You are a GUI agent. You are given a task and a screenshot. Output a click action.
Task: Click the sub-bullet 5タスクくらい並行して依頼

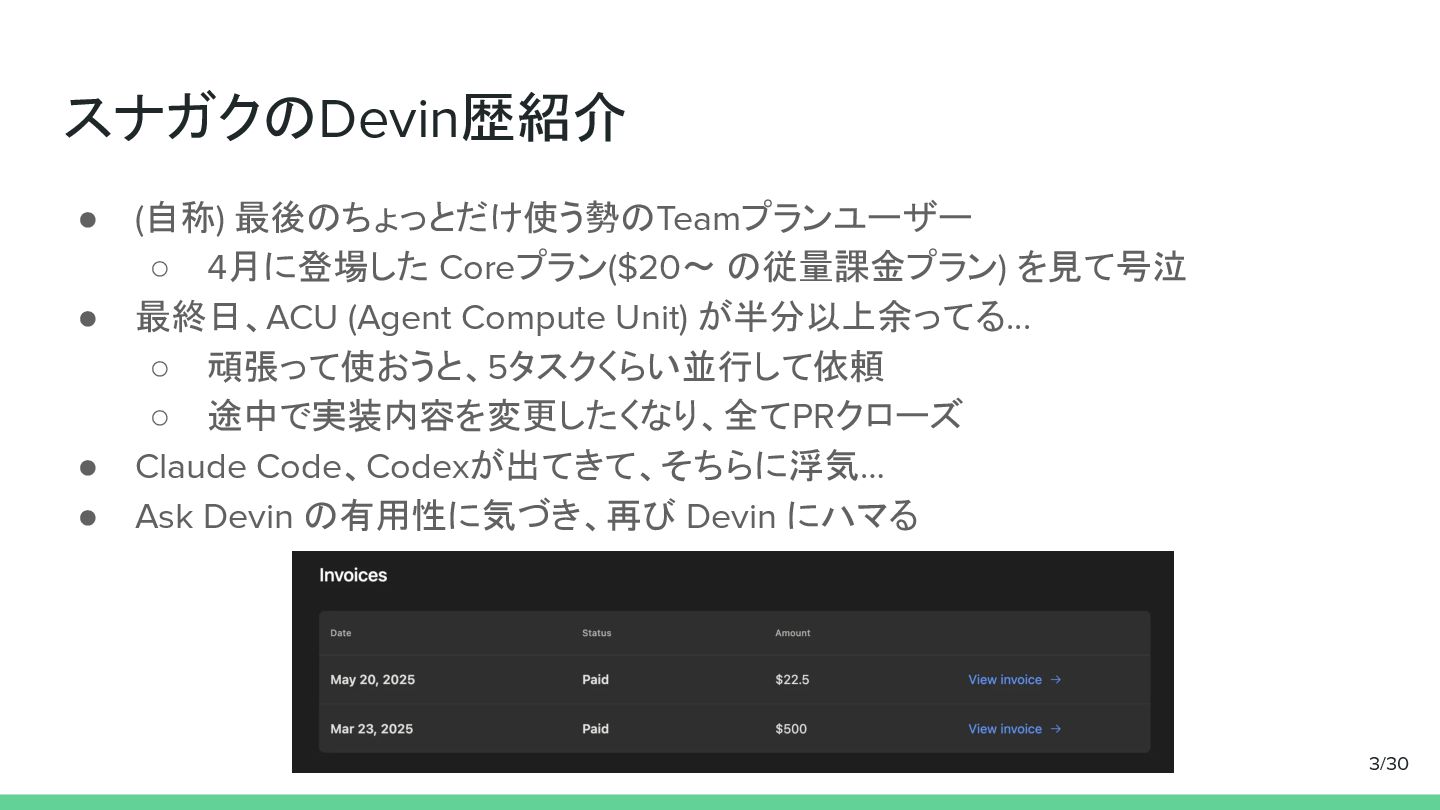(545, 367)
